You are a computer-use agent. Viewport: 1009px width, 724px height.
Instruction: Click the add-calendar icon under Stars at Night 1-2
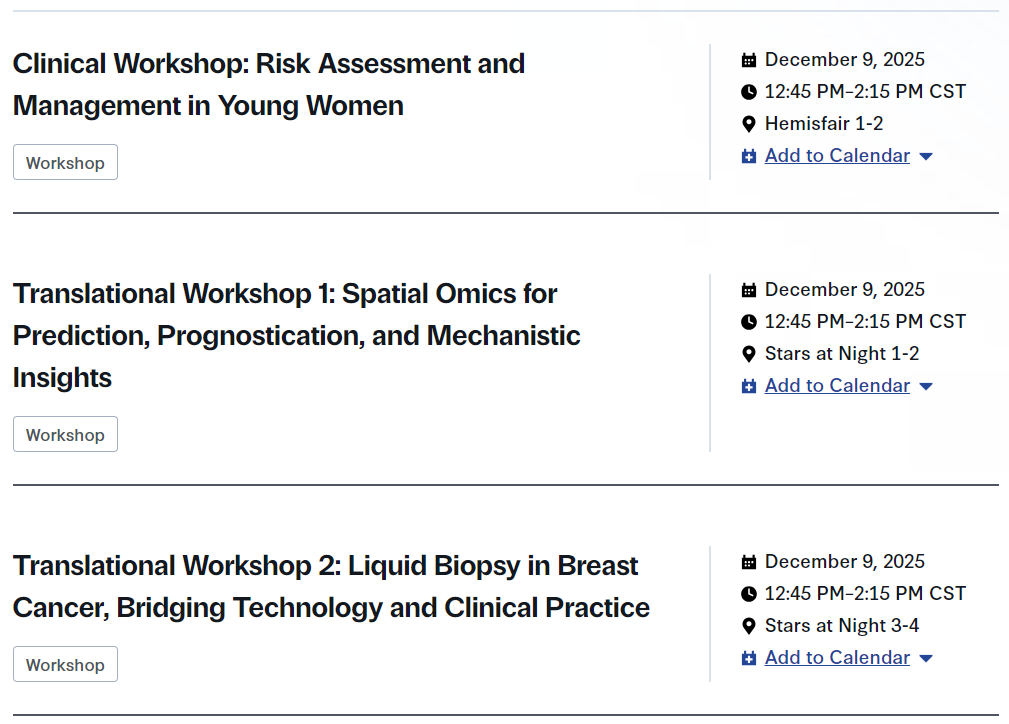click(749, 386)
